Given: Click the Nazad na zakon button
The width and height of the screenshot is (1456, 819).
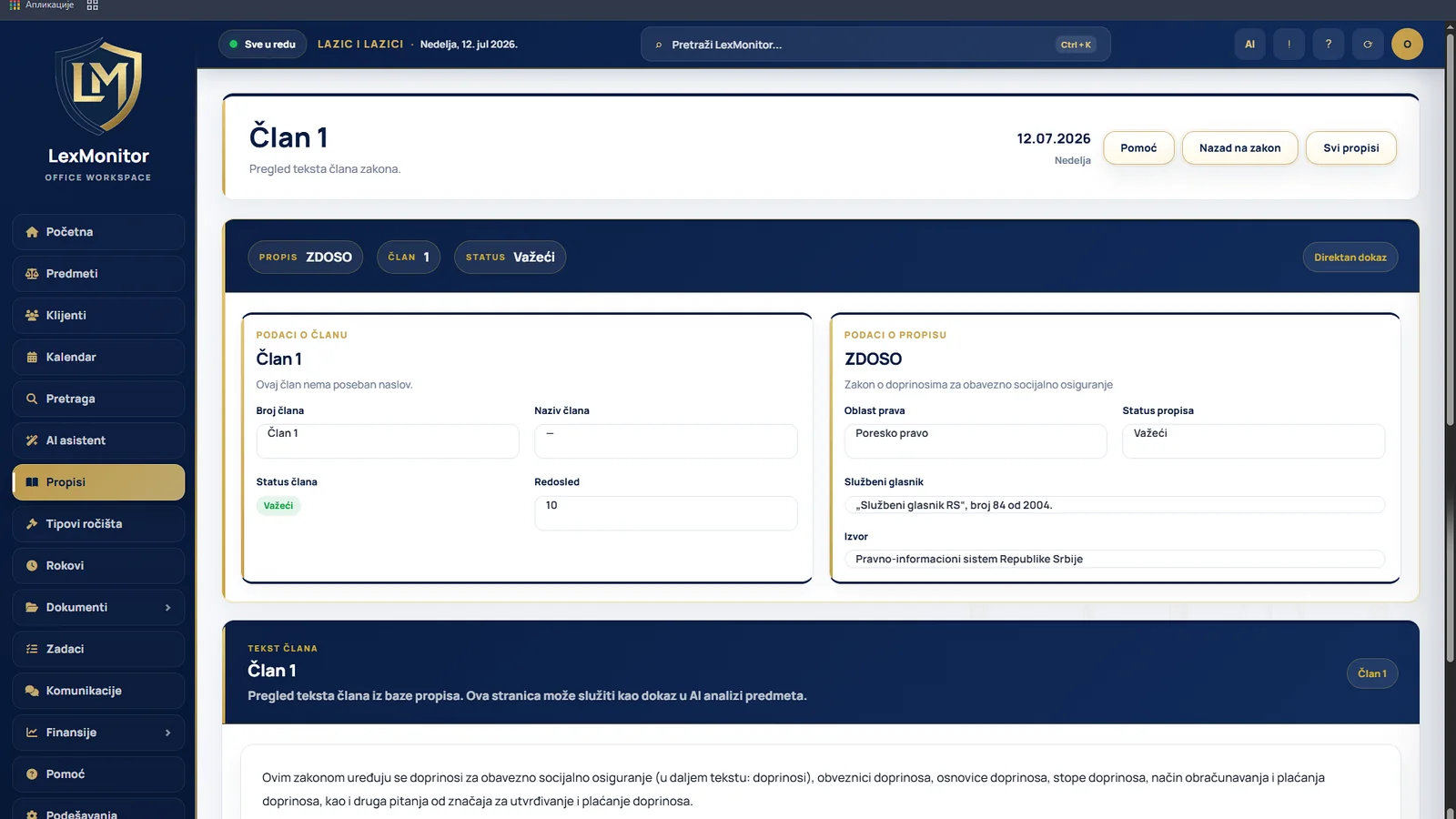Looking at the screenshot, I should point(1239,147).
